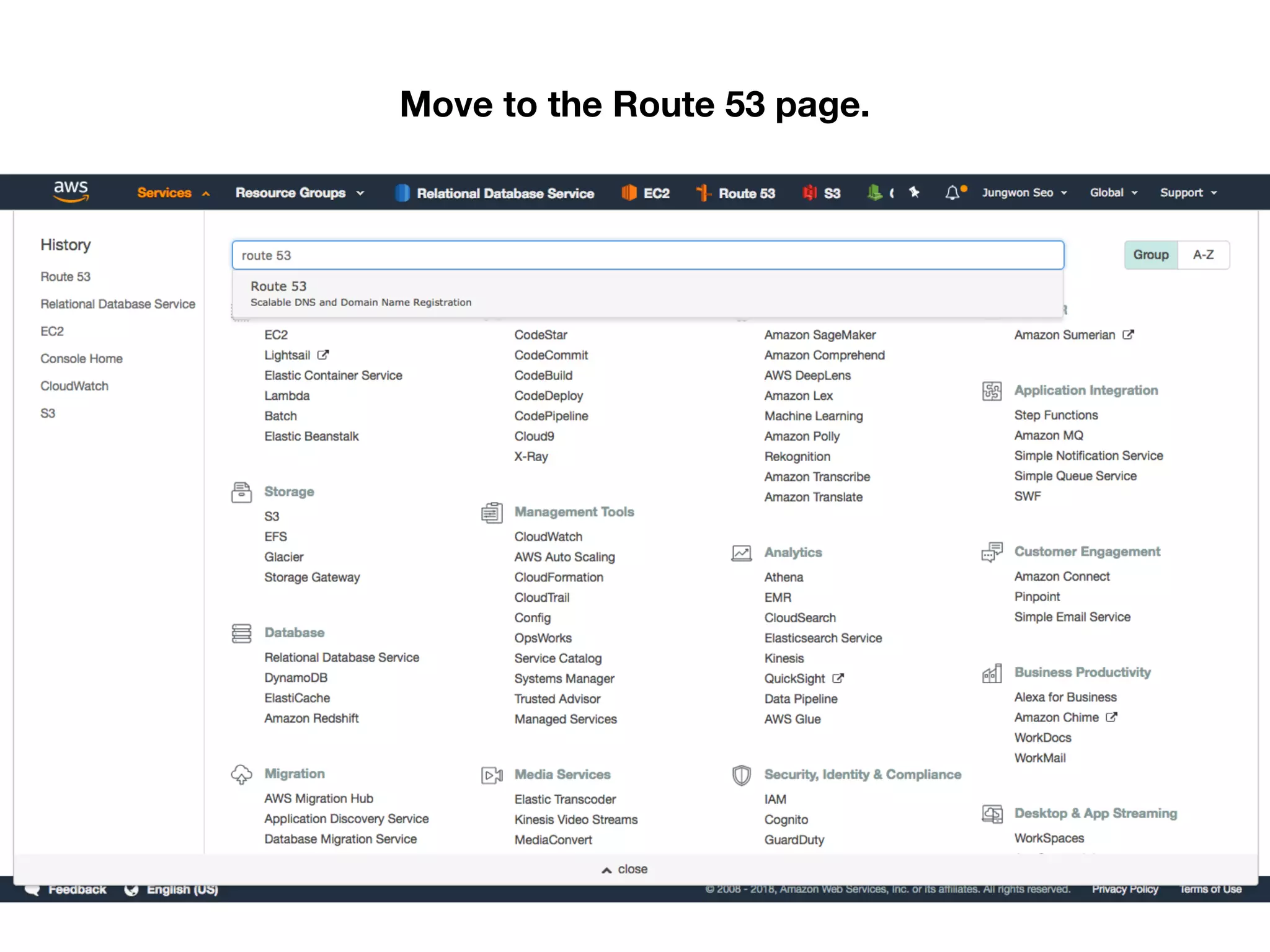Viewport: 1270px width, 952px height.
Task: Open IAM under Security
Action: (775, 800)
